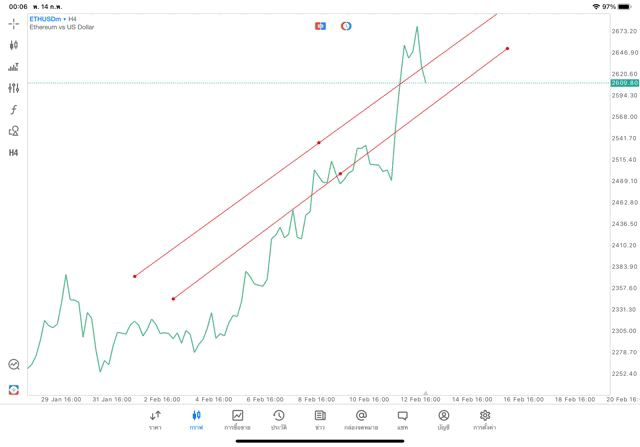This screenshot has height=447, width=640.
Task: Toggle the red-blue one-click trading button
Action: [x=320, y=26]
